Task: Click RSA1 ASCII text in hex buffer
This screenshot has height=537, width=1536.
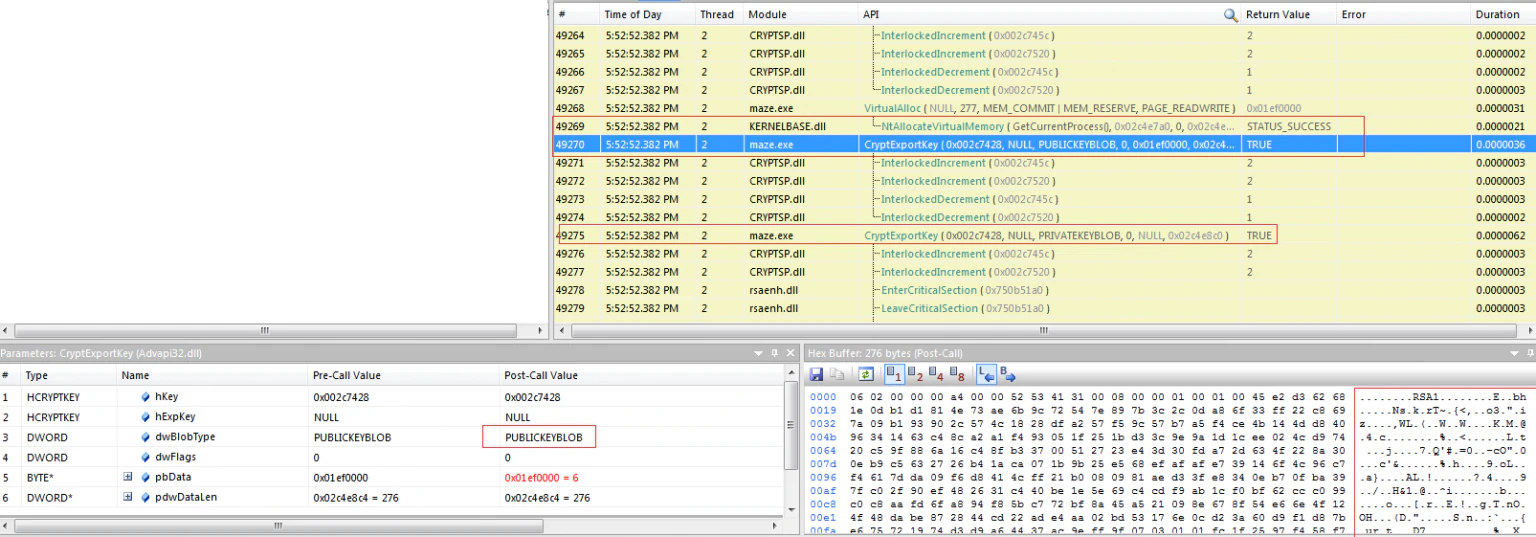Action: pyautogui.click(x=1424, y=397)
